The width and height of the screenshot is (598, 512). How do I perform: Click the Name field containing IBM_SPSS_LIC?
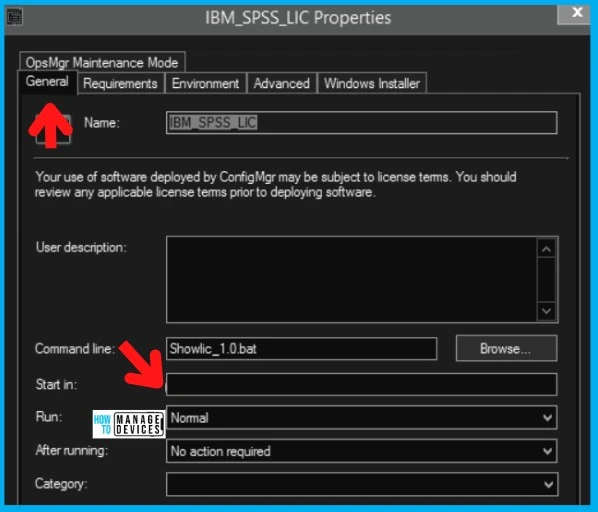(x=362, y=122)
